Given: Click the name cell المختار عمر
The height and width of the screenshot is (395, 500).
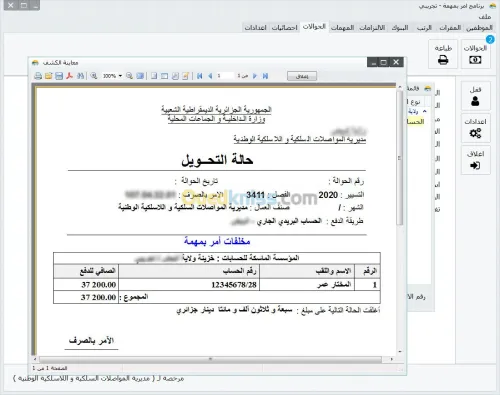Looking at the screenshot, I should coord(307,285).
